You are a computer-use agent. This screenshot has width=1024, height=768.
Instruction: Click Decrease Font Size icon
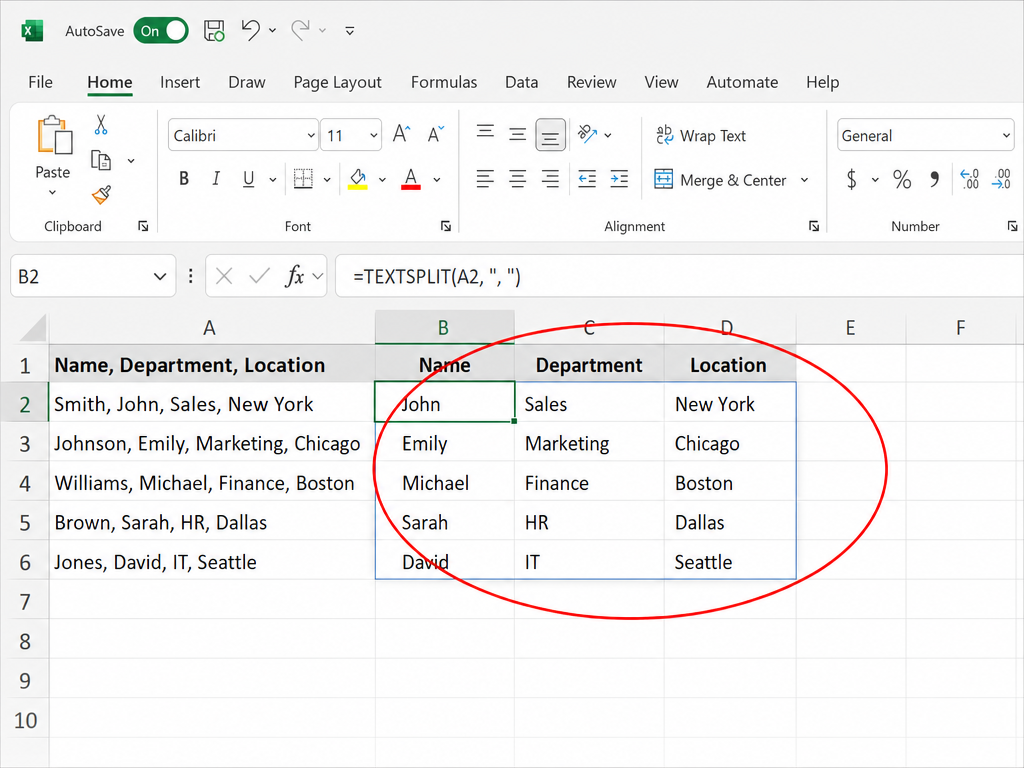[x=436, y=134]
